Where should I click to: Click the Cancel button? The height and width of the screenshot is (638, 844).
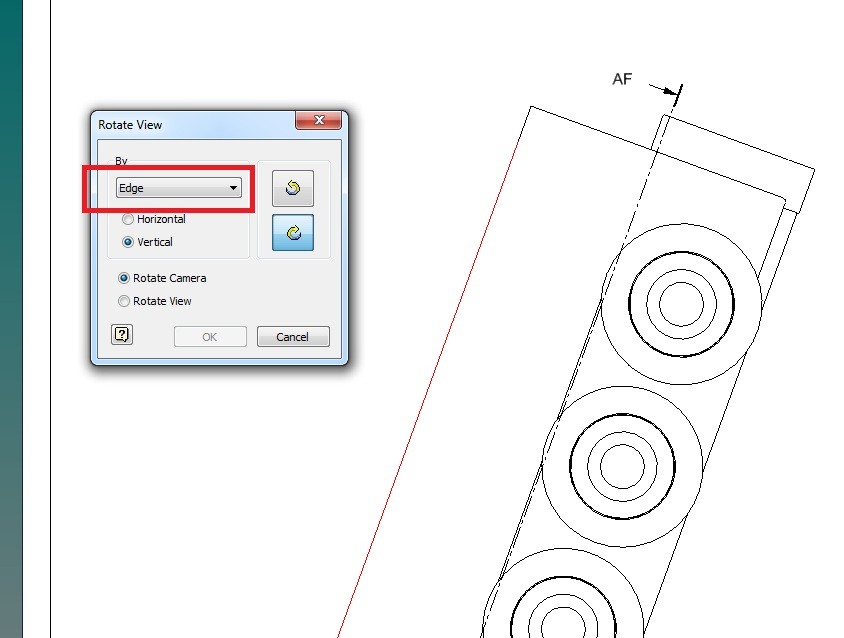point(293,337)
